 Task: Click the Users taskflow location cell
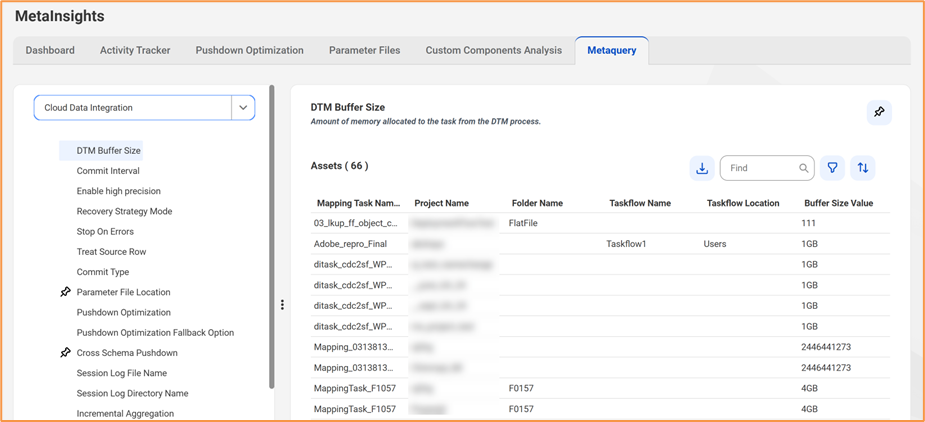(715, 244)
